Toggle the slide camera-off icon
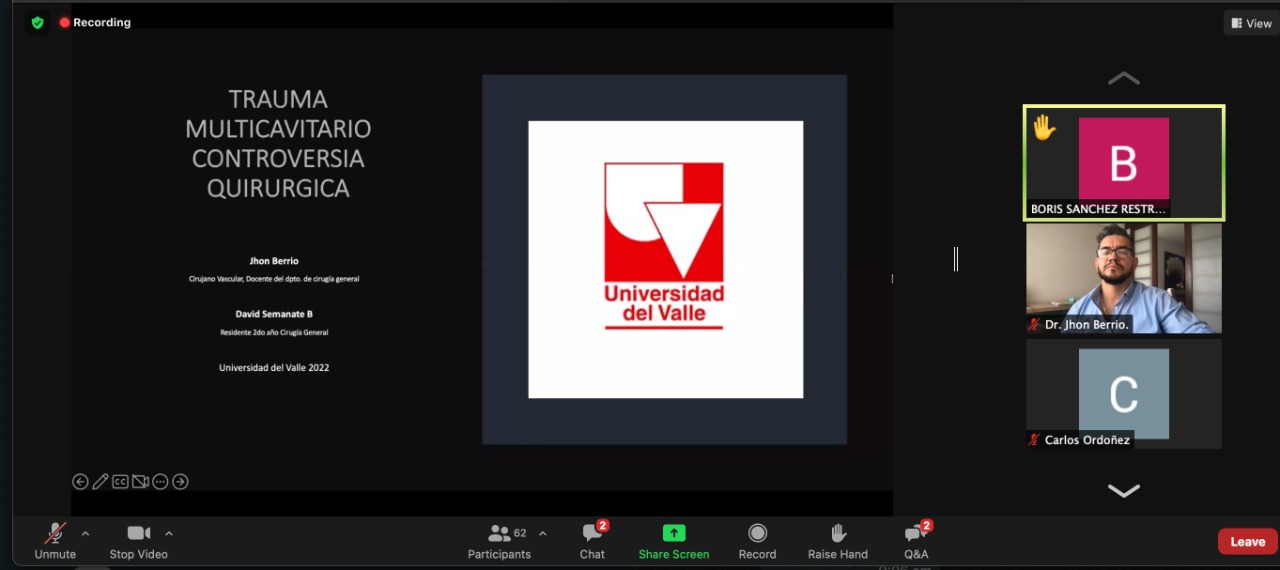1280x570 pixels. pos(140,482)
